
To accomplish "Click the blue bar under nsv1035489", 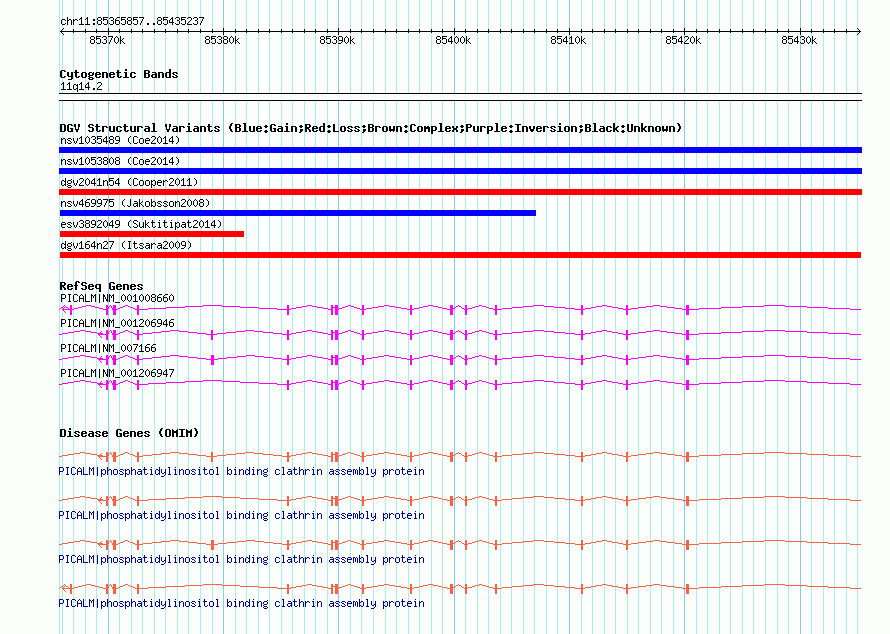I will point(460,150).
